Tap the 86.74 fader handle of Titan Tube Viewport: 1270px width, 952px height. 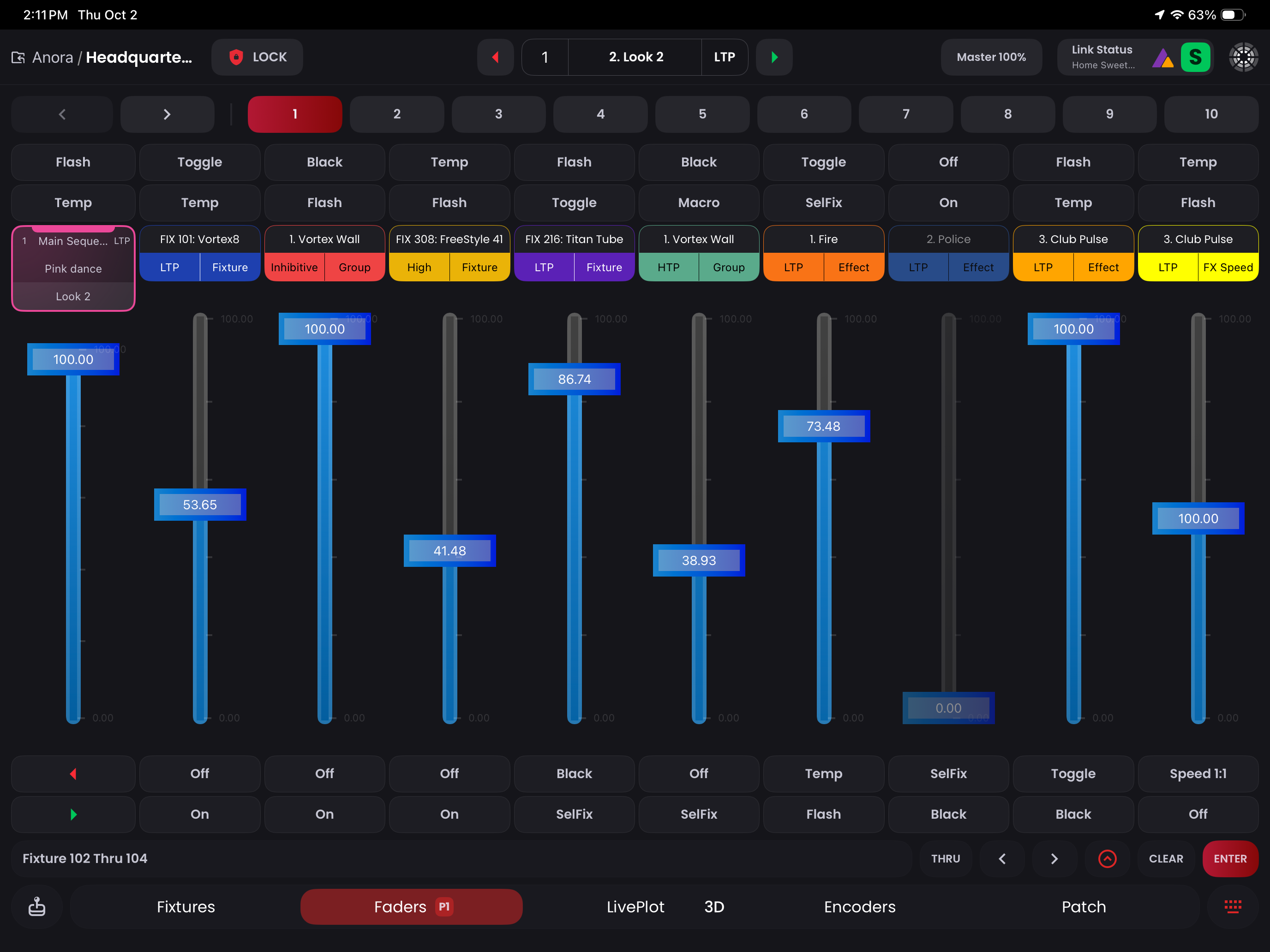pyautogui.click(x=574, y=379)
